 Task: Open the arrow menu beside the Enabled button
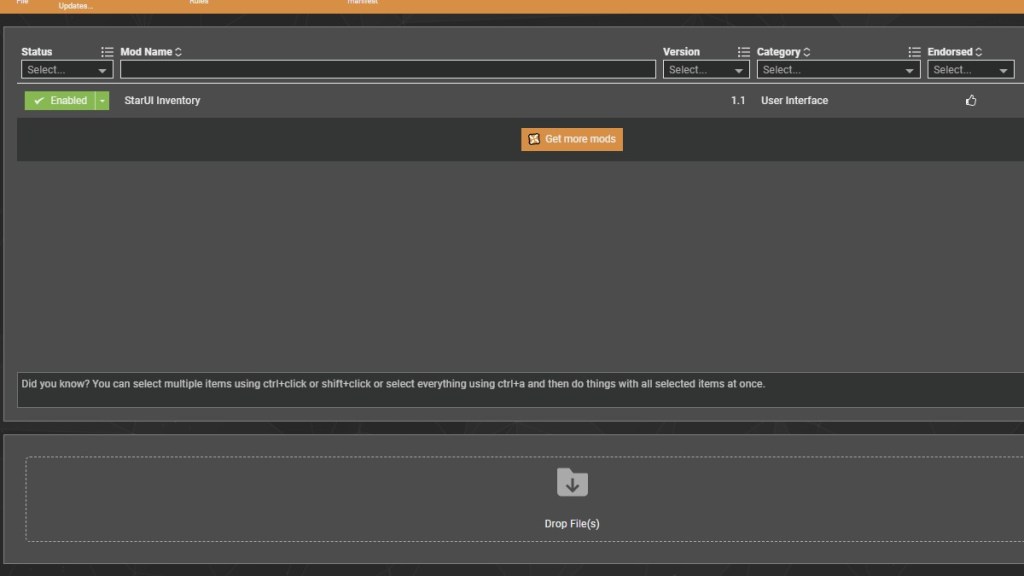tap(102, 100)
